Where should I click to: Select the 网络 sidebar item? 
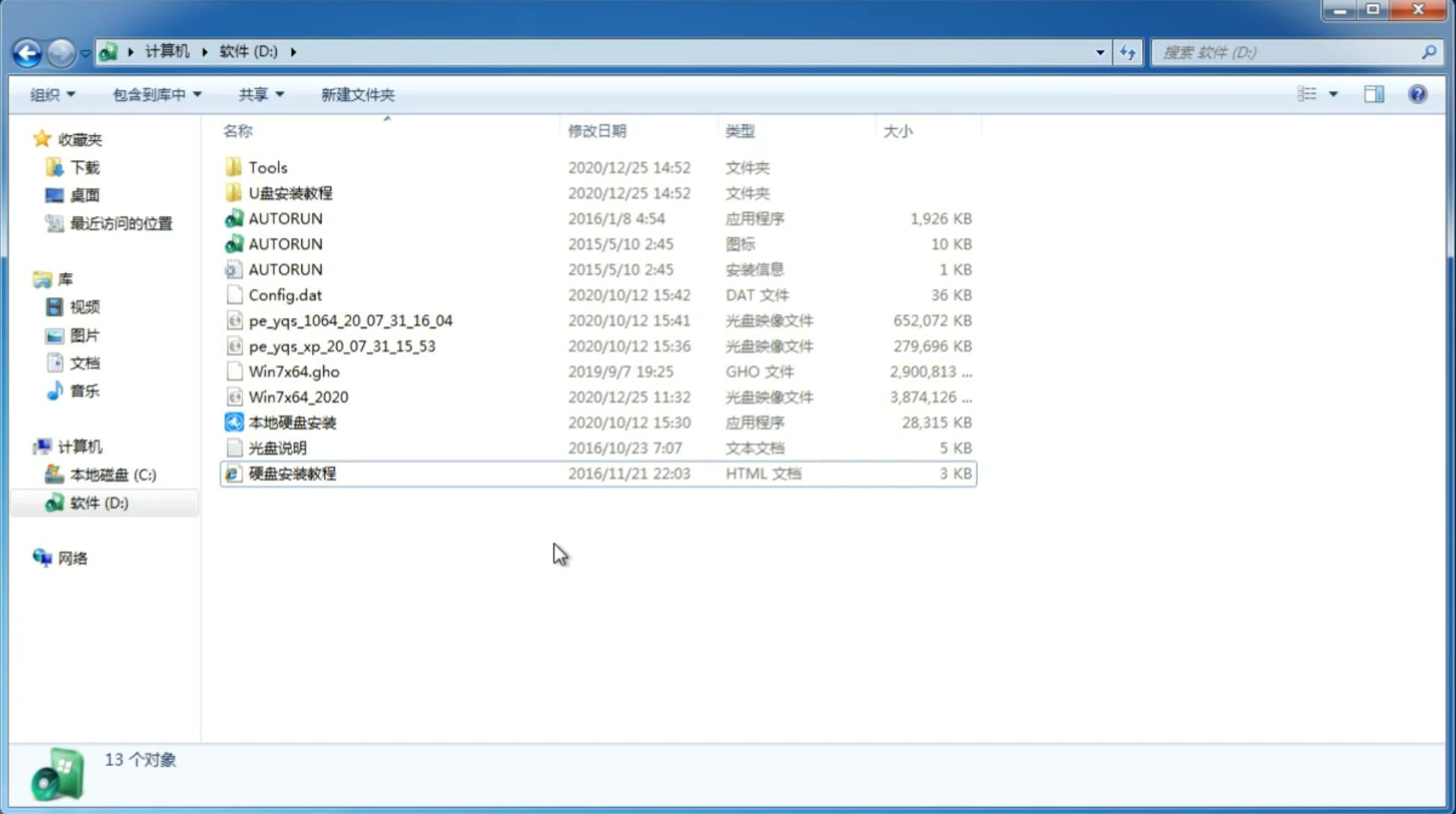72,557
